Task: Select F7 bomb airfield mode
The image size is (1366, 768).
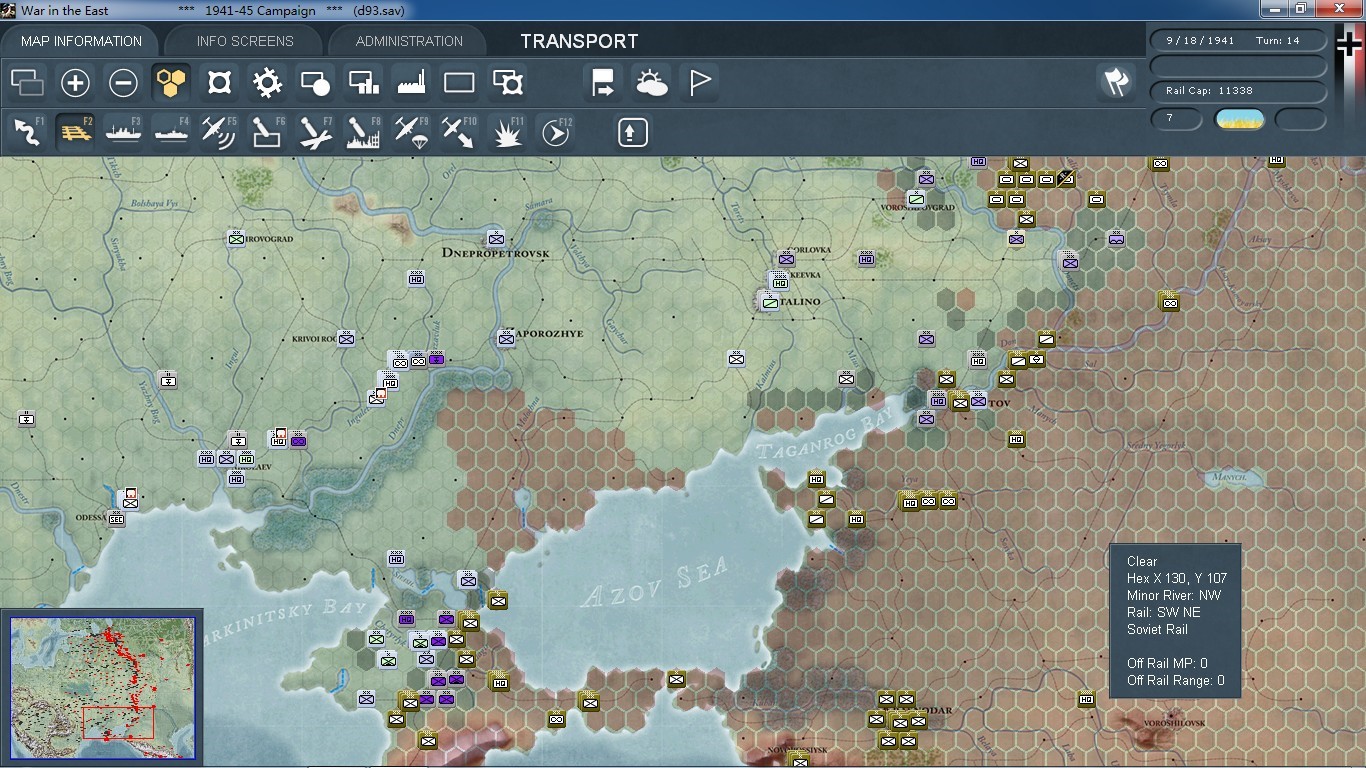Action: (x=315, y=132)
